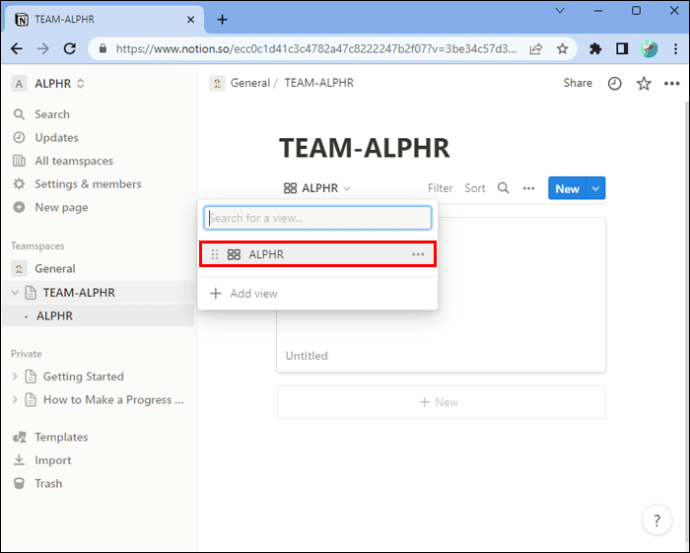This screenshot has height=553, width=690.
Task: Open the page updates clock icon
Action: coord(614,83)
